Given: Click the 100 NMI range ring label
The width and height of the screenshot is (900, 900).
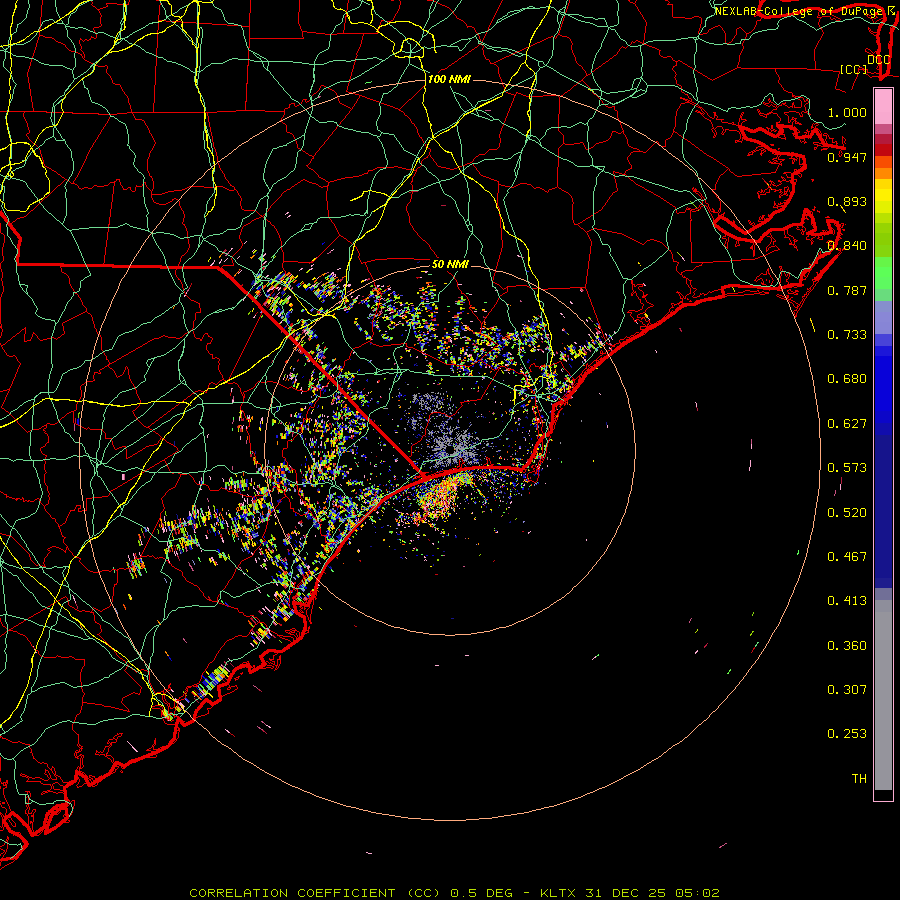Looking at the screenshot, I should 449,79.
